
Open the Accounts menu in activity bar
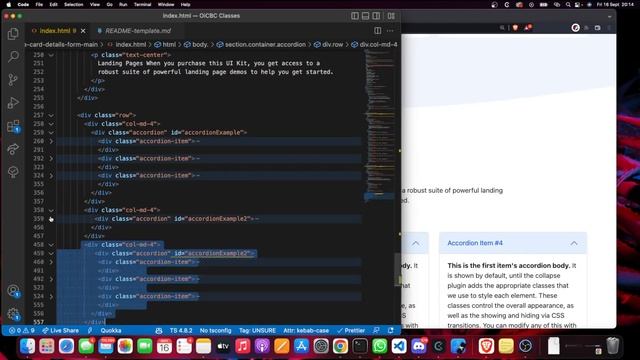click(x=13, y=291)
